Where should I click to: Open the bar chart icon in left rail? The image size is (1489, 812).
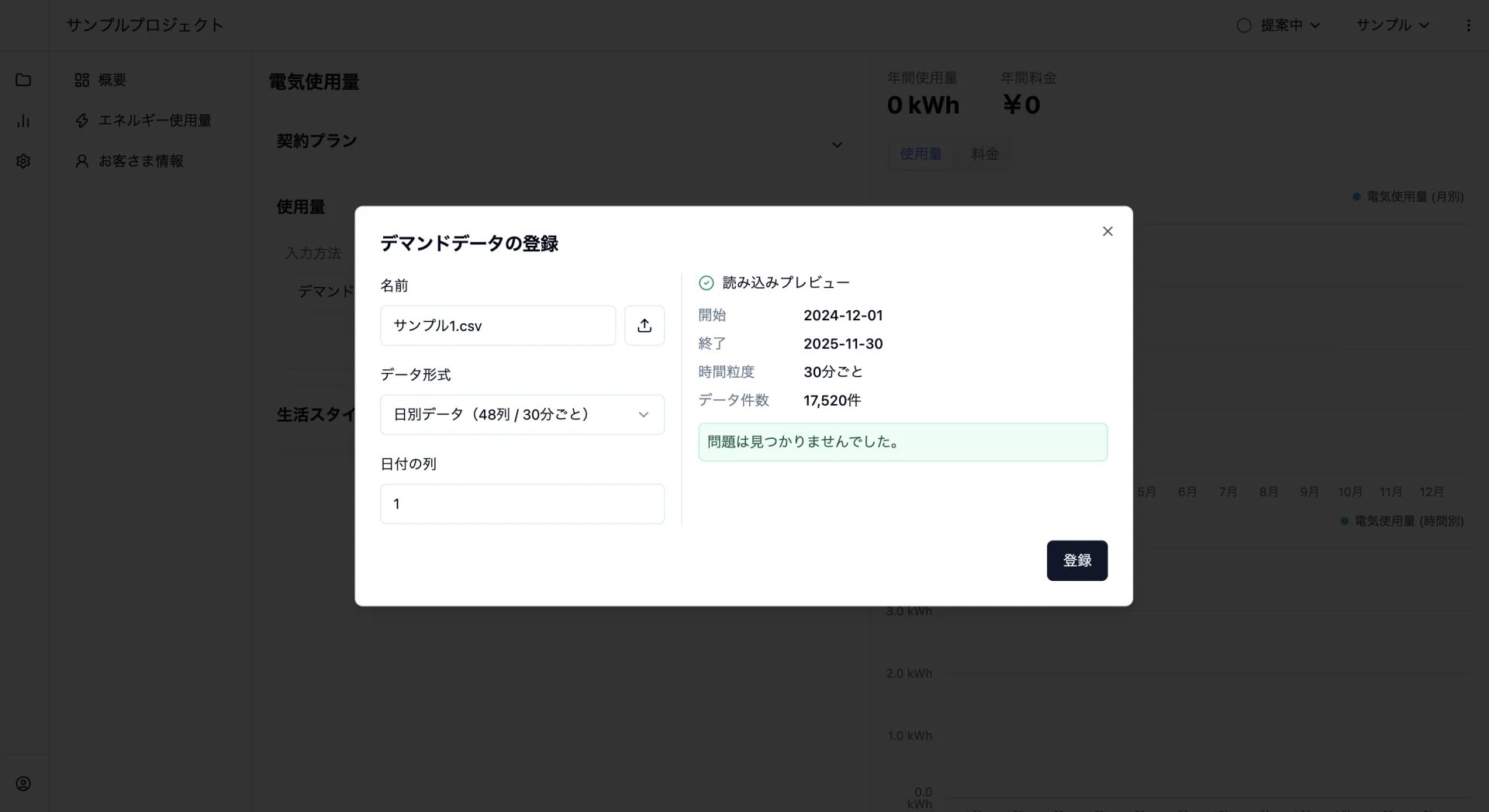click(23, 120)
